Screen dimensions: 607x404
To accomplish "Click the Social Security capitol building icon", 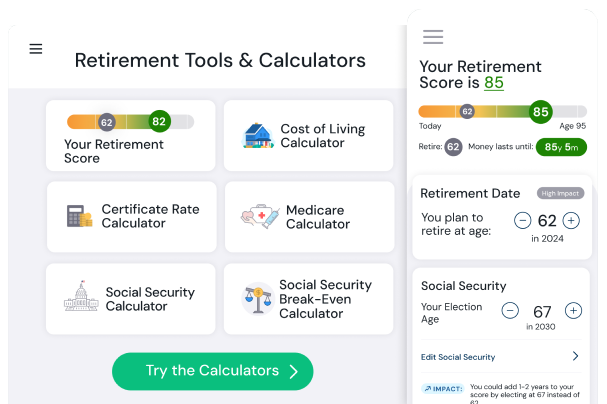I will point(80,299).
